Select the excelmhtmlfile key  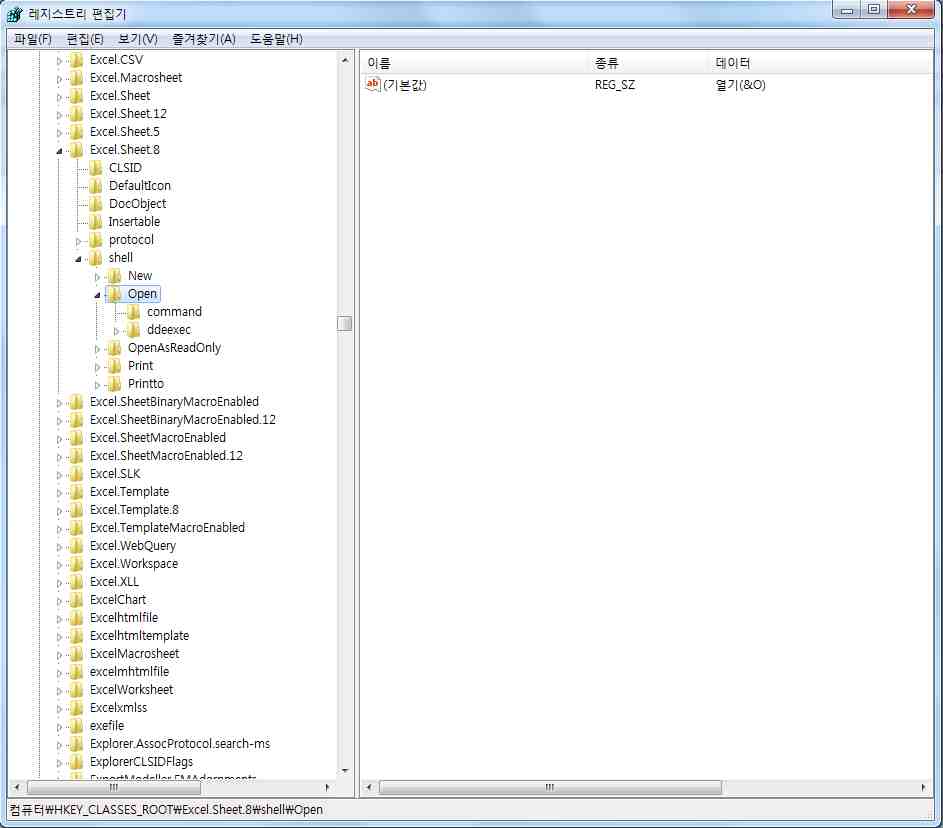129,672
